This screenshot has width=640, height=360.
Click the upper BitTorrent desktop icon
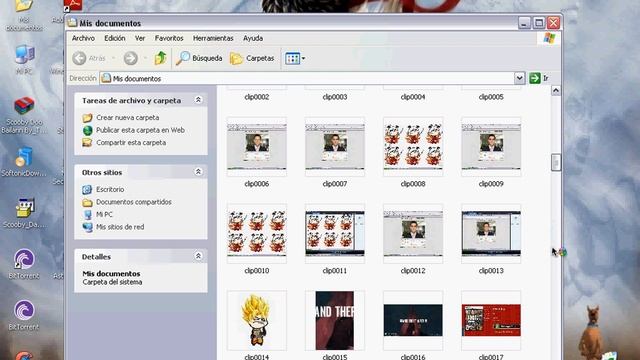tap(24, 260)
